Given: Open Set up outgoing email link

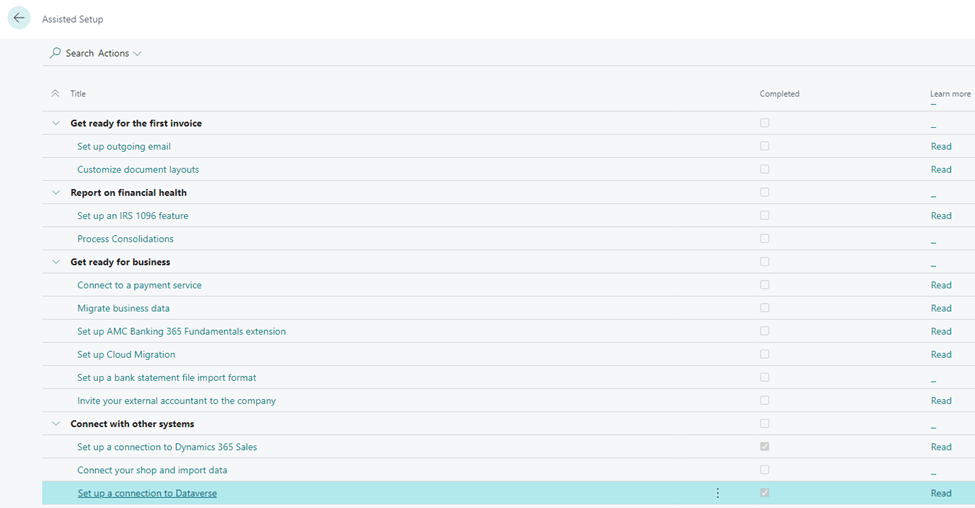Looking at the screenshot, I should click(124, 147).
